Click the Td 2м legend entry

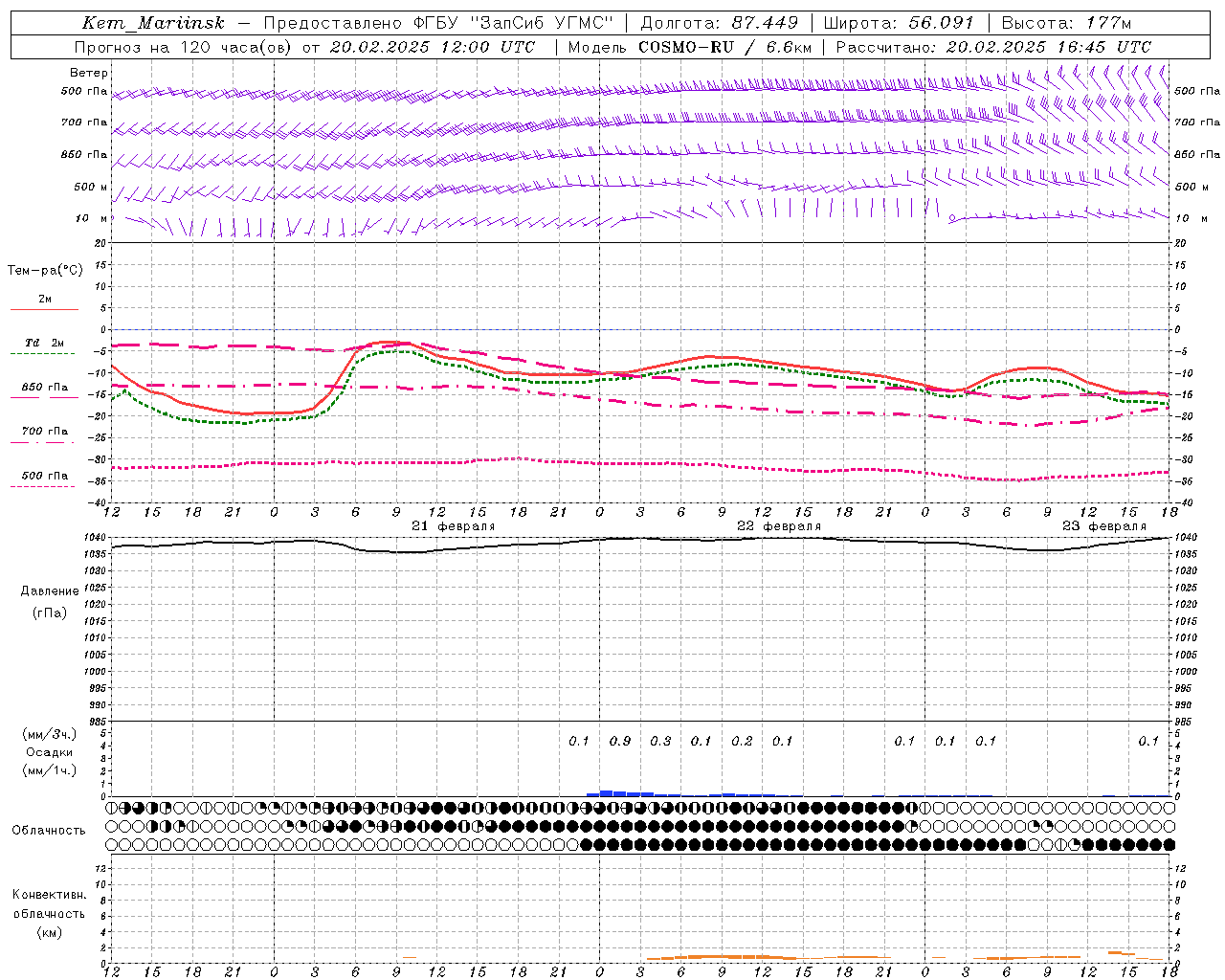[x=45, y=343]
